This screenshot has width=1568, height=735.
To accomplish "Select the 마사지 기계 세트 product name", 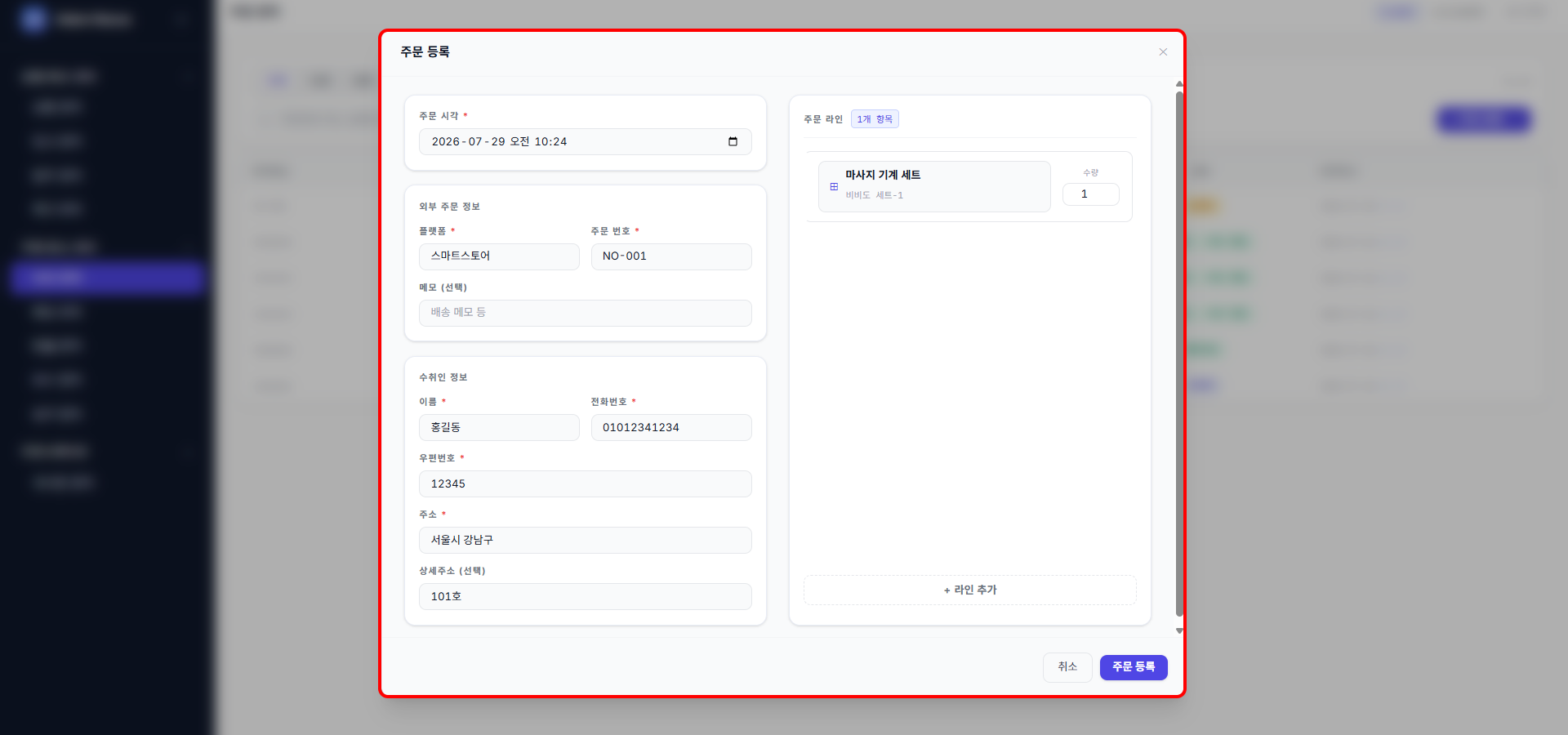I will point(883,175).
